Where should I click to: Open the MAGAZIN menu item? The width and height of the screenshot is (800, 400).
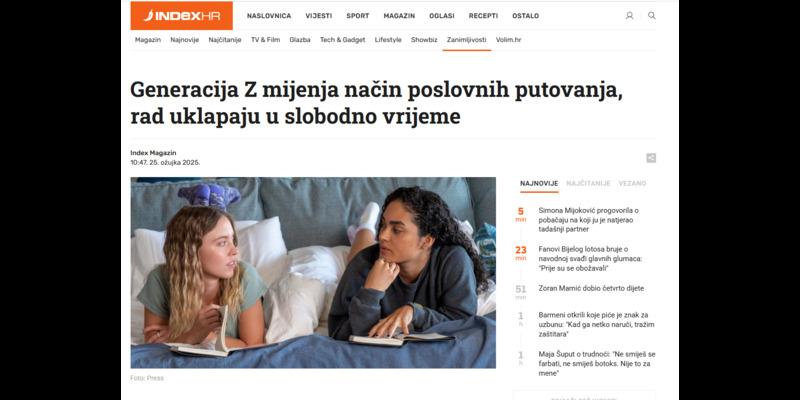coord(399,16)
